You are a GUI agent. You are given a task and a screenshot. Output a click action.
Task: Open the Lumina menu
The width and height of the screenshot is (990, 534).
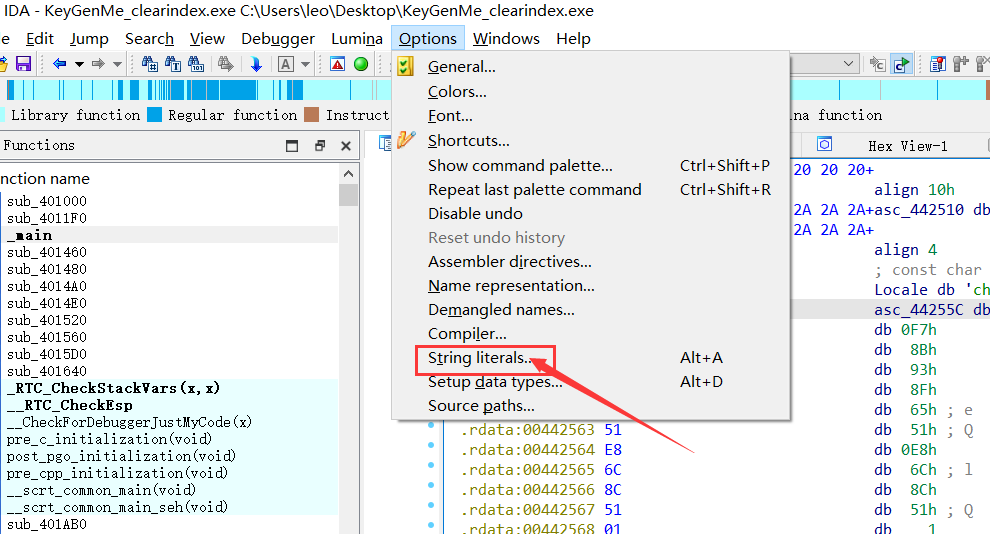357,39
